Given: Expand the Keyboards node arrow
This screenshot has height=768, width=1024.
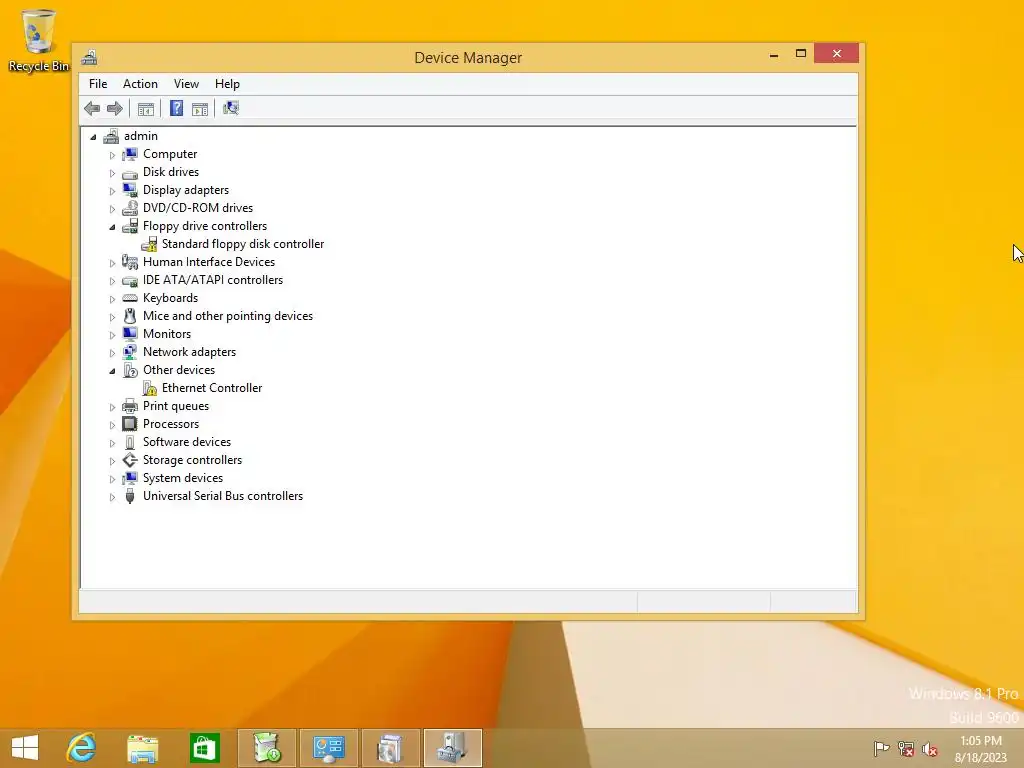Looking at the screenshot, I should (112, 299).
